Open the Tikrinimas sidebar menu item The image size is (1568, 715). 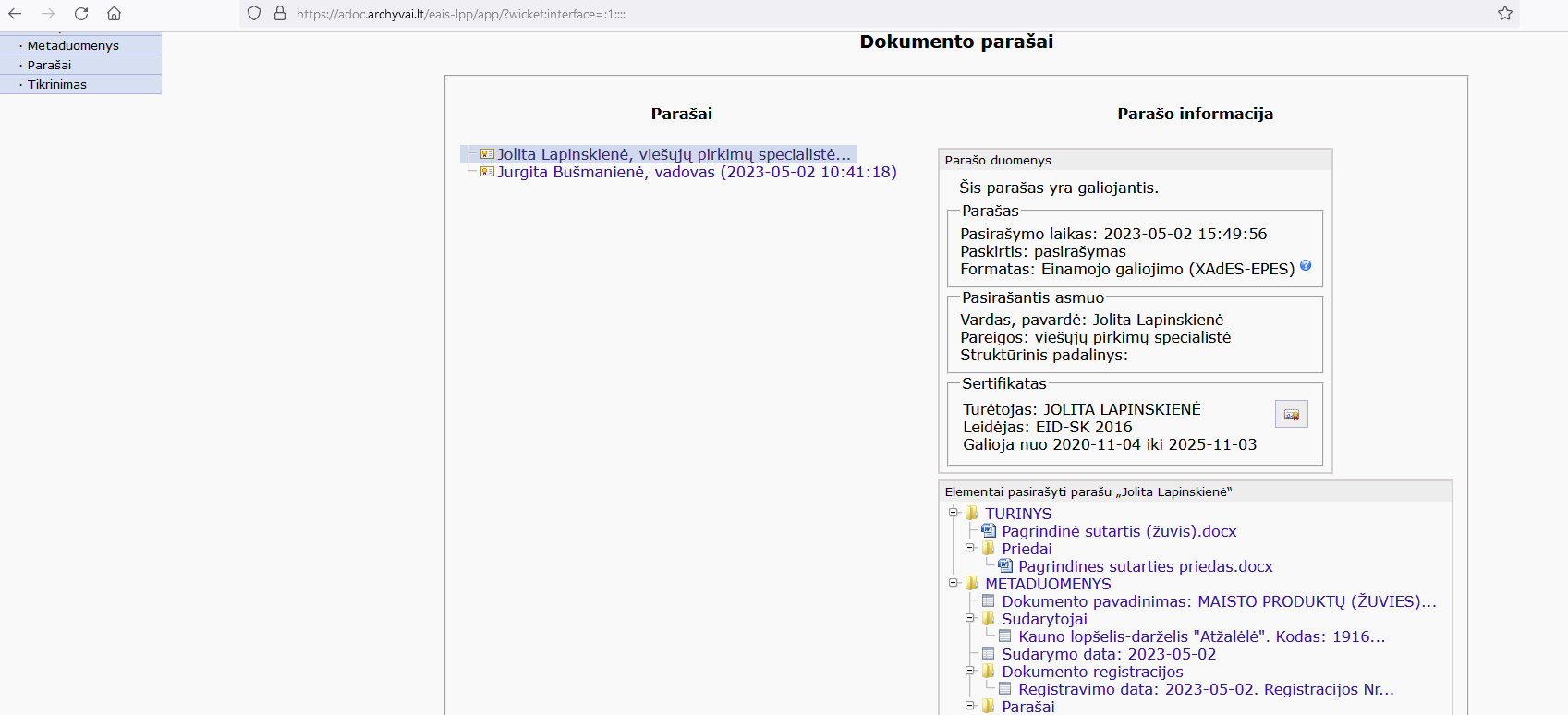(x=57, y=84)
